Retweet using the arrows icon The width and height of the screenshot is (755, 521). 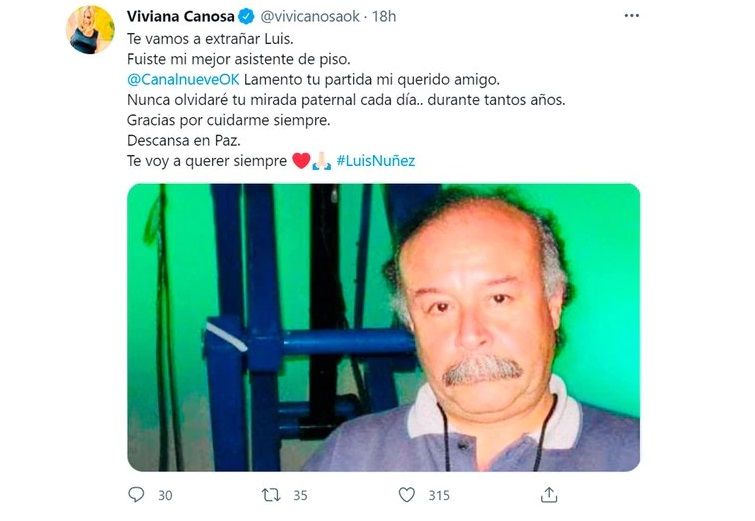coord(271,495)
